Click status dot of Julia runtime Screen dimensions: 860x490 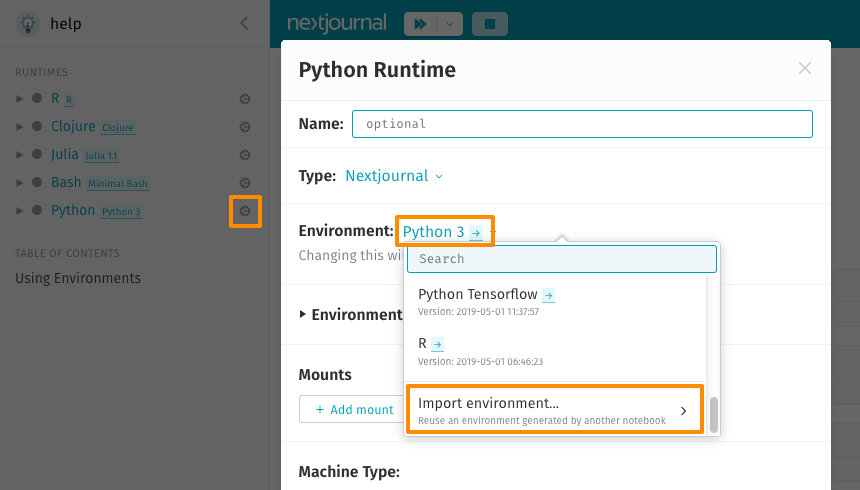point(37,154)
